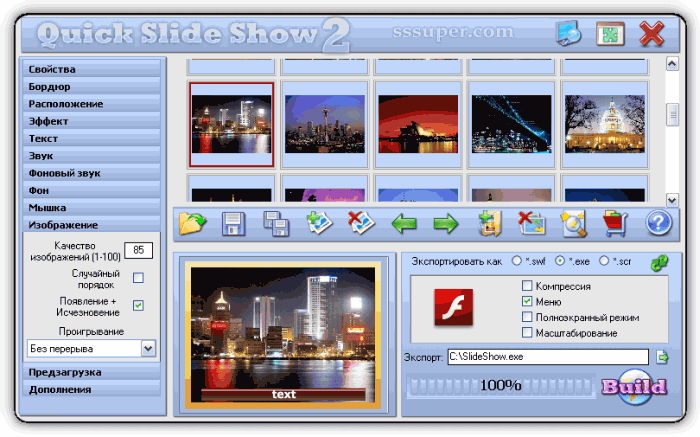Expand the Текст section
This screenshot has width=700, height=437.
(x=92, y=139)
